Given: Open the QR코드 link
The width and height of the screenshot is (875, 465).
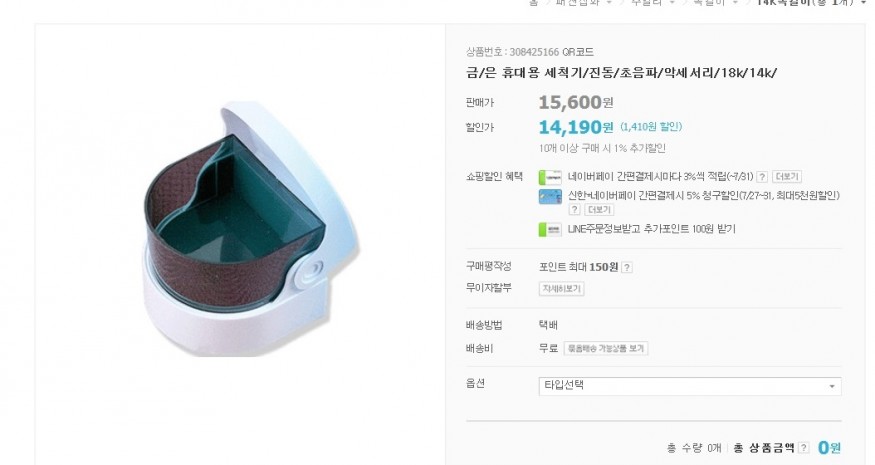Looking at the screenshot, I should (578, 52).
